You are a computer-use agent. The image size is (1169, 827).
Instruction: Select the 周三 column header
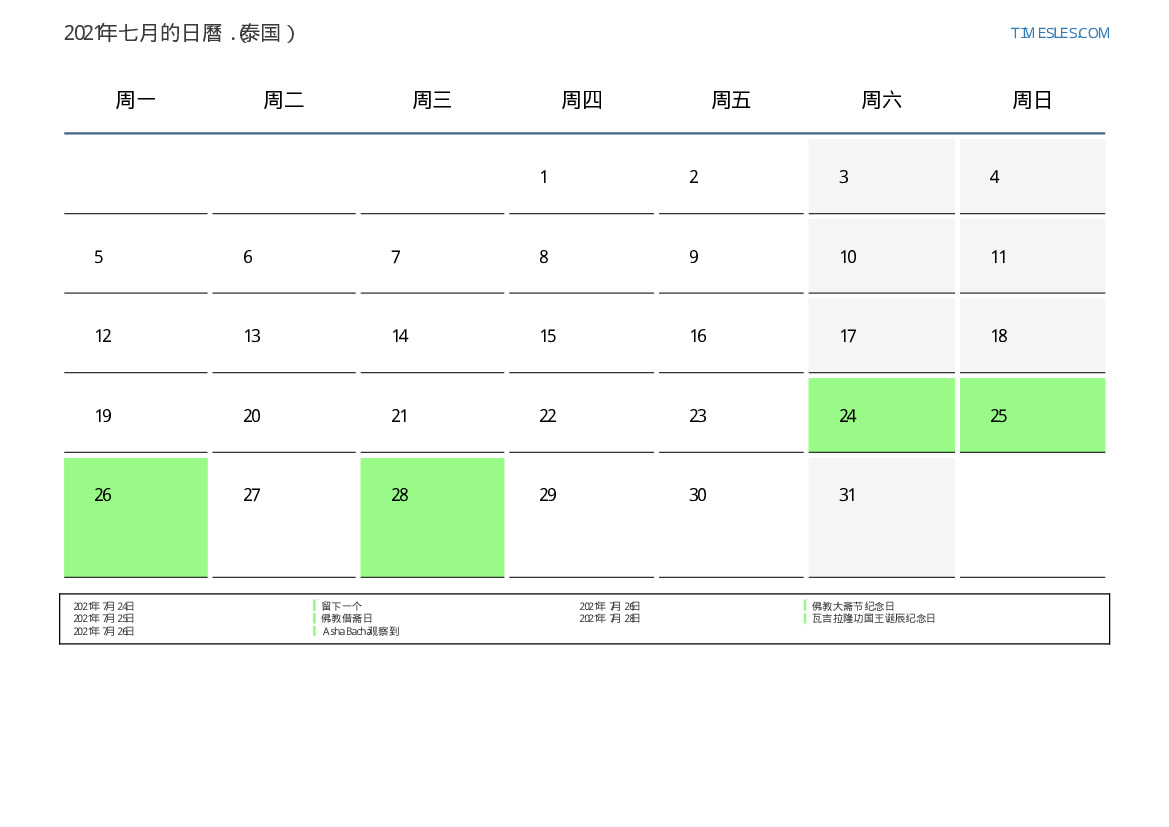tap(432, 100)
